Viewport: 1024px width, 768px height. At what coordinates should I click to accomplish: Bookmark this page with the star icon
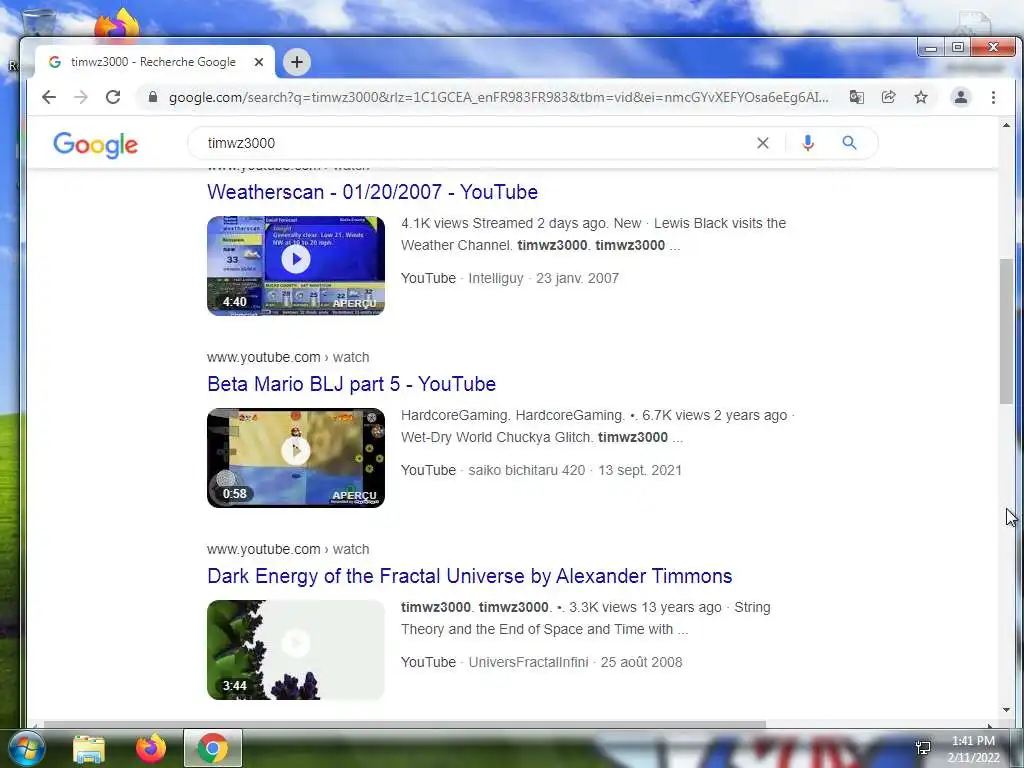point(921,97)
